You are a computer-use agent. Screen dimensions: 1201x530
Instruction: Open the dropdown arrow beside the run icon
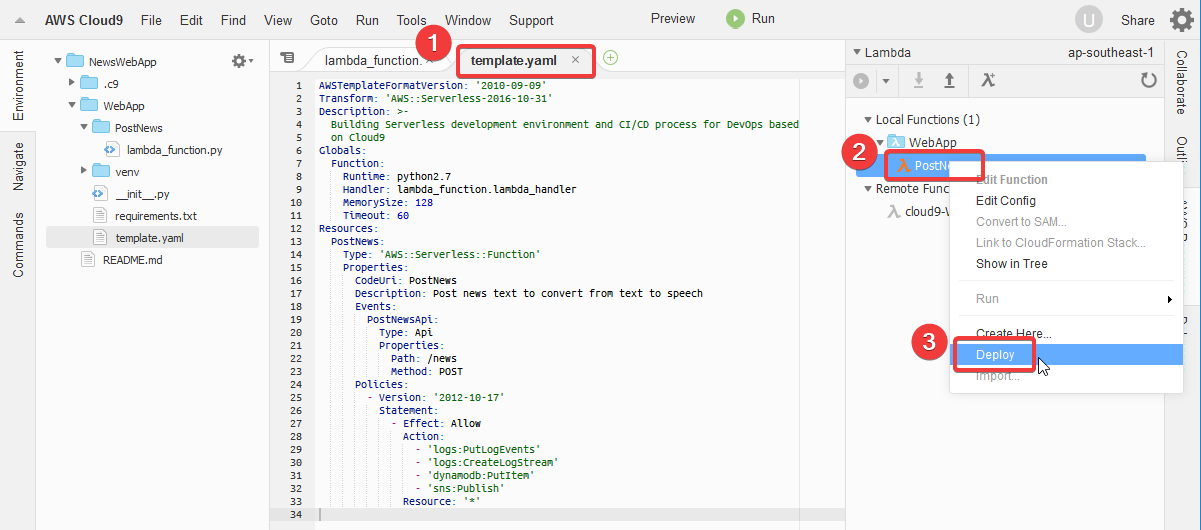885,81
